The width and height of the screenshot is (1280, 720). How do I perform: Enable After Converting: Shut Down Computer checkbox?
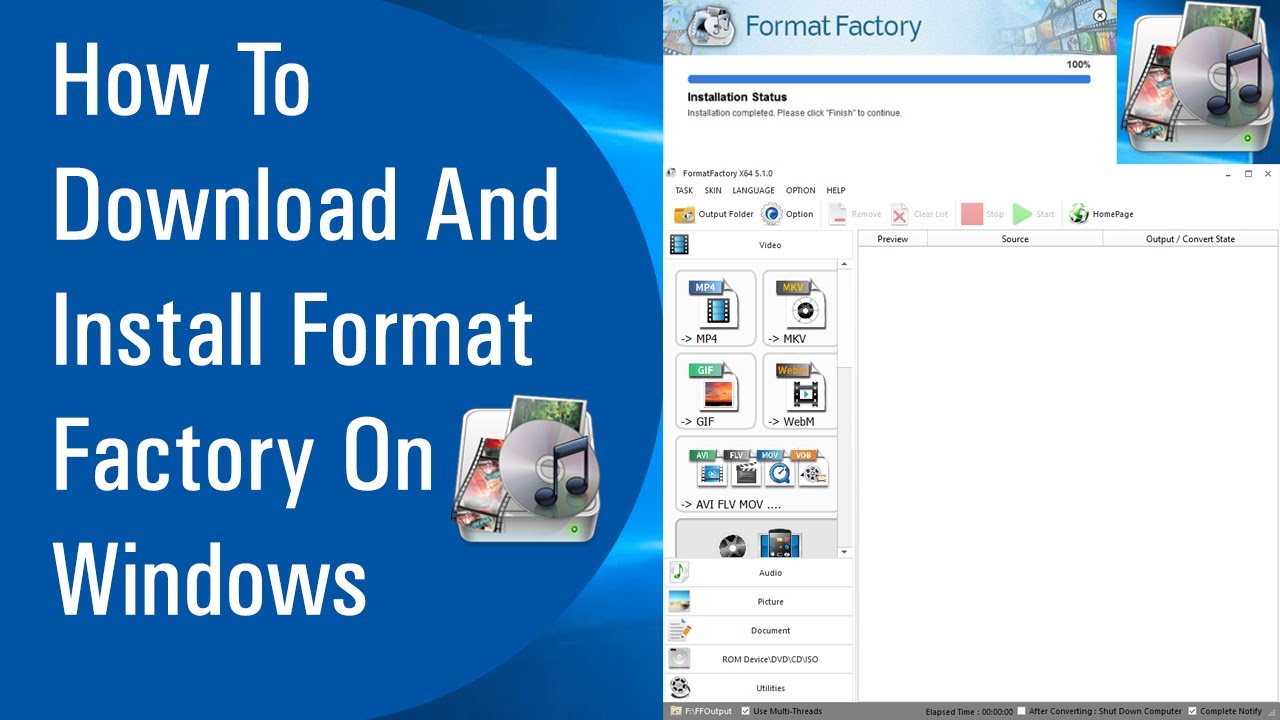pos(1021,711)
